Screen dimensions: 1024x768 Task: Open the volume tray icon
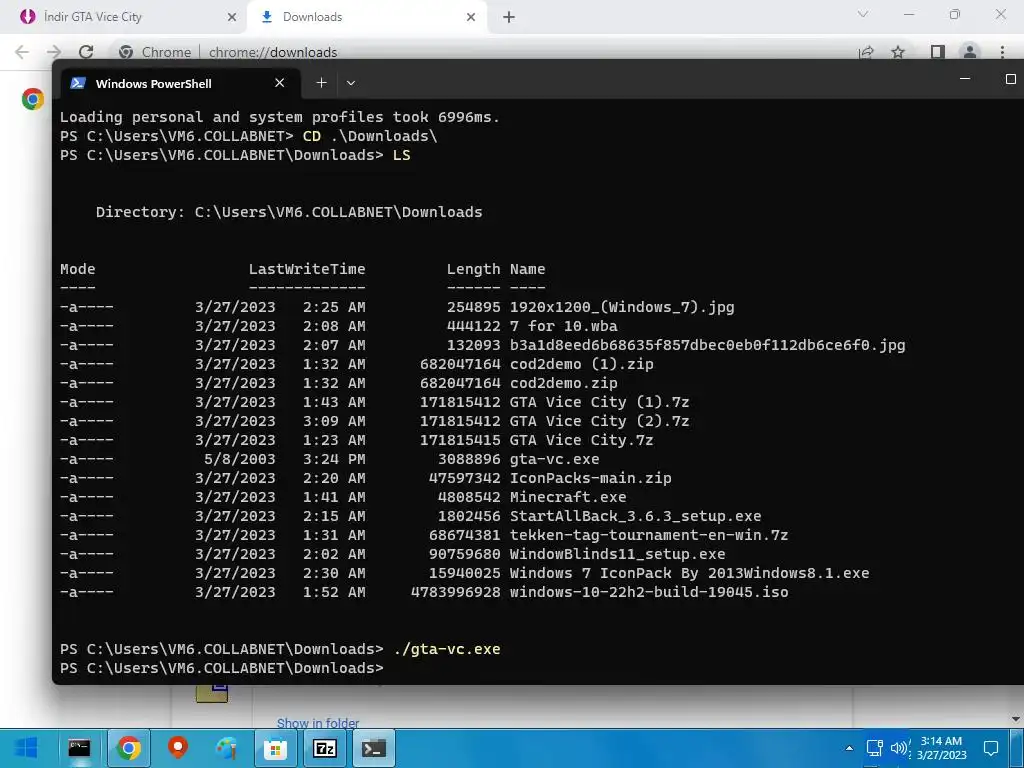[900, 748]
